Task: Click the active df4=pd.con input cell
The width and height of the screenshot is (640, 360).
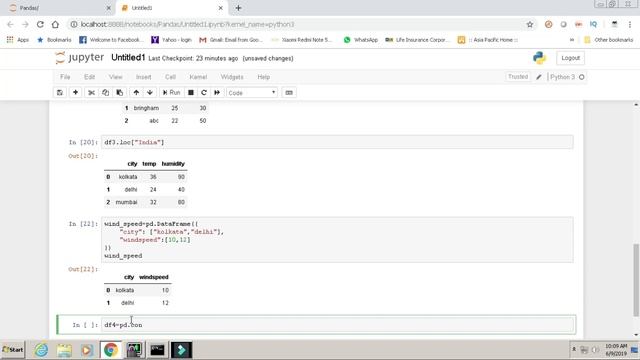Action: (337, 325)
